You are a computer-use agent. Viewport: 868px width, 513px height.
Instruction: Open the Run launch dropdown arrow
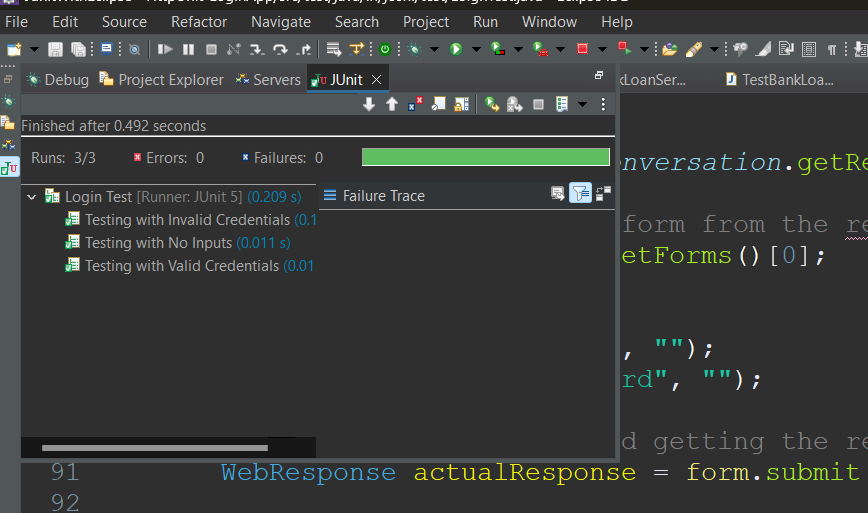tap(476, 49)
